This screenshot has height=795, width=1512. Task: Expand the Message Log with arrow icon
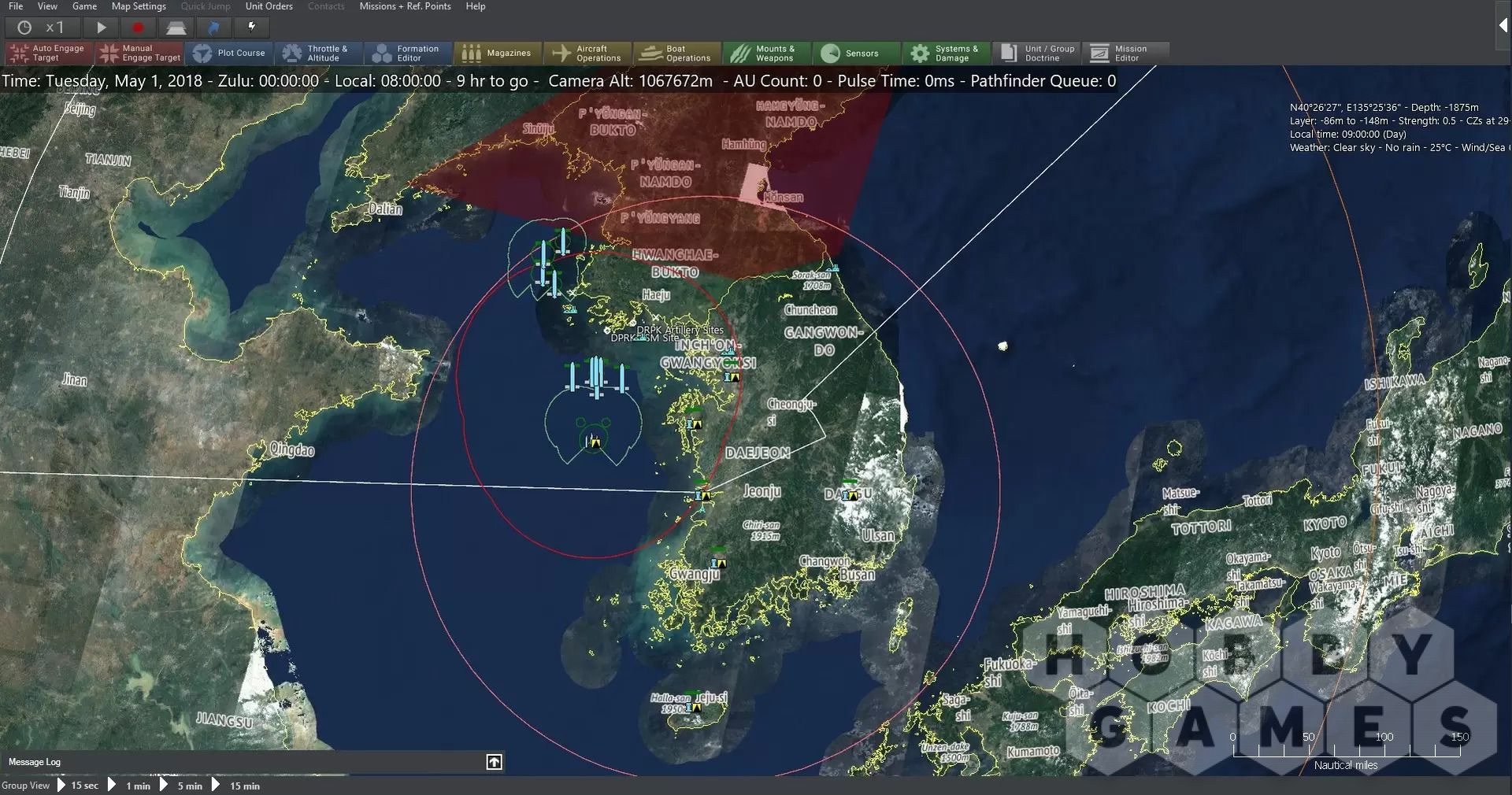[494, 762]
